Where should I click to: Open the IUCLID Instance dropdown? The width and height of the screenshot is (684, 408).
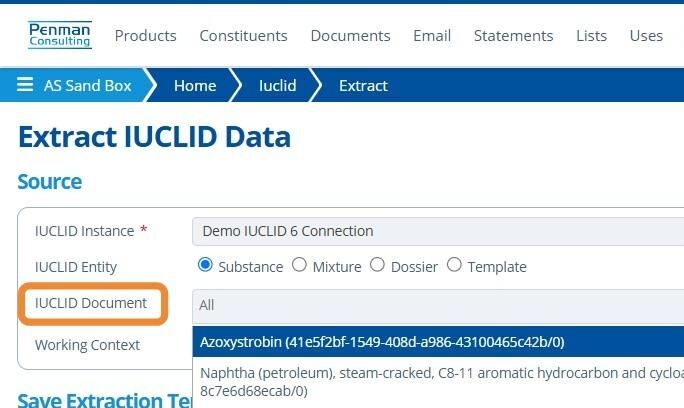click(x=438, y=231)
